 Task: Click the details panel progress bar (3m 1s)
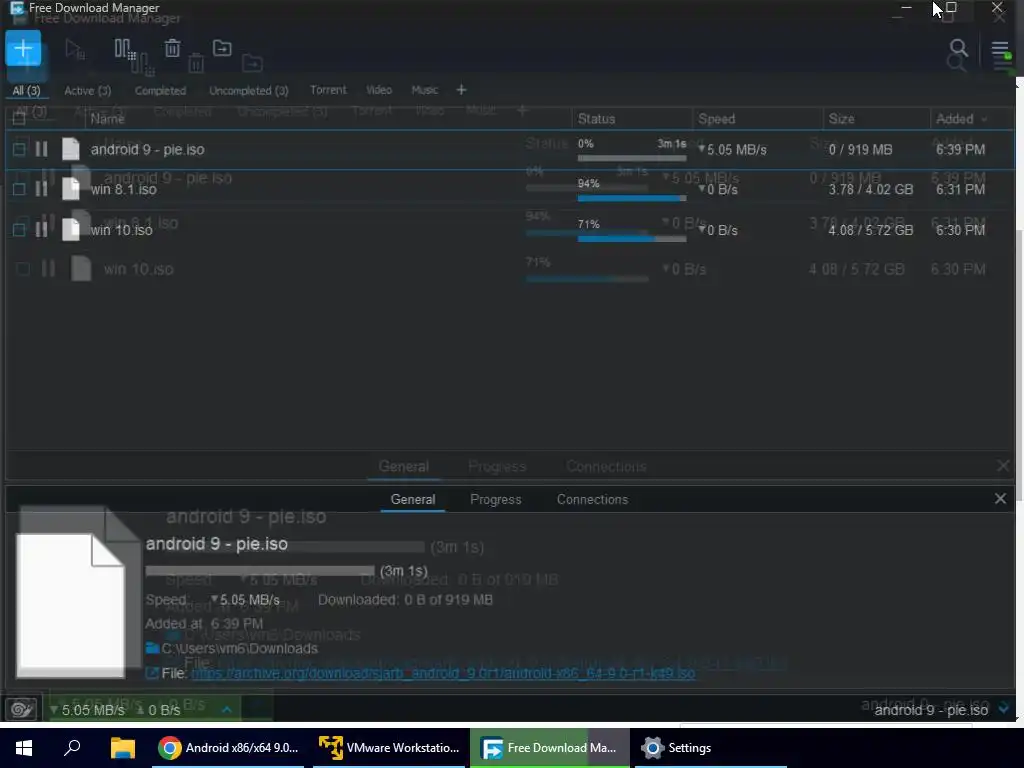point(260,571)
